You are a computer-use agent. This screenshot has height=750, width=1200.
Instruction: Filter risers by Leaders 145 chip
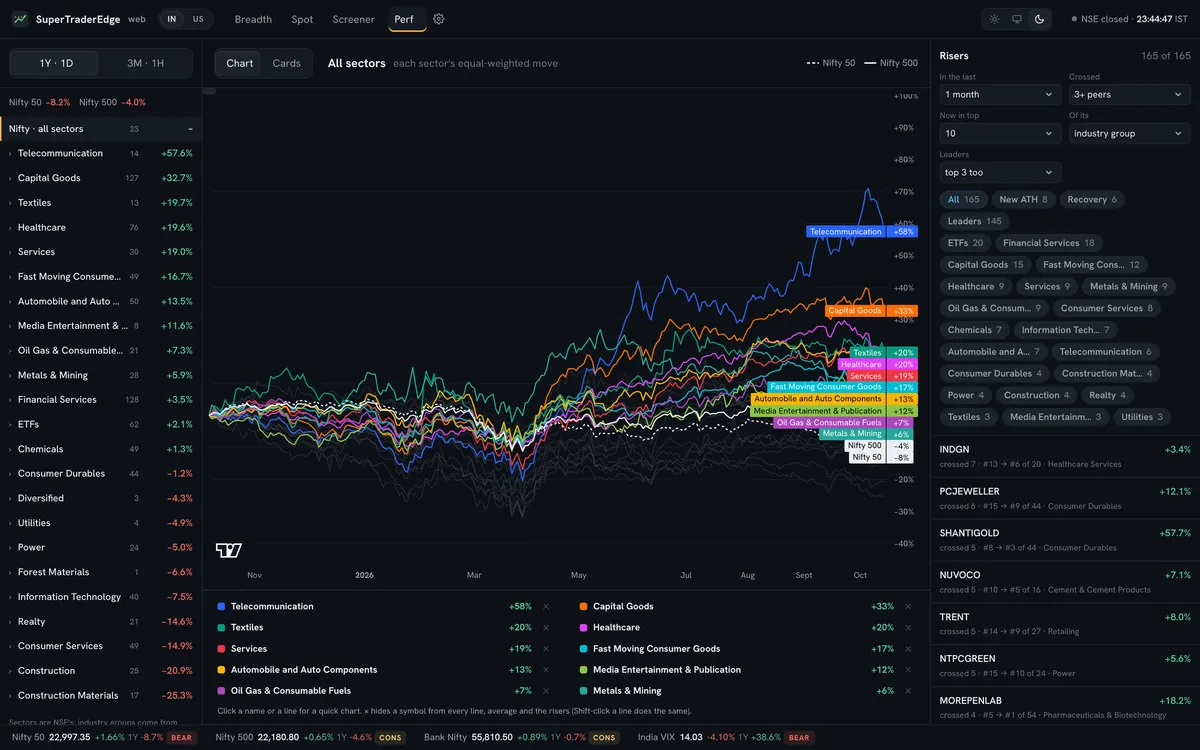[x=974, y=221]
